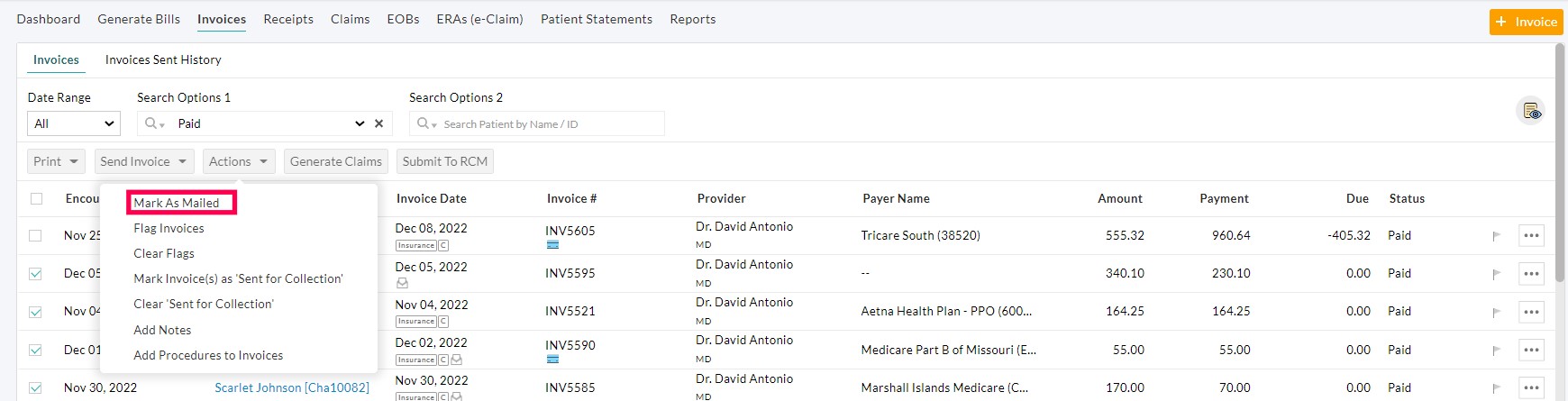Click the flag icon for invoice INV5521
Image resolution: width=1568 pixels, height=401 pixels.
1497,312
